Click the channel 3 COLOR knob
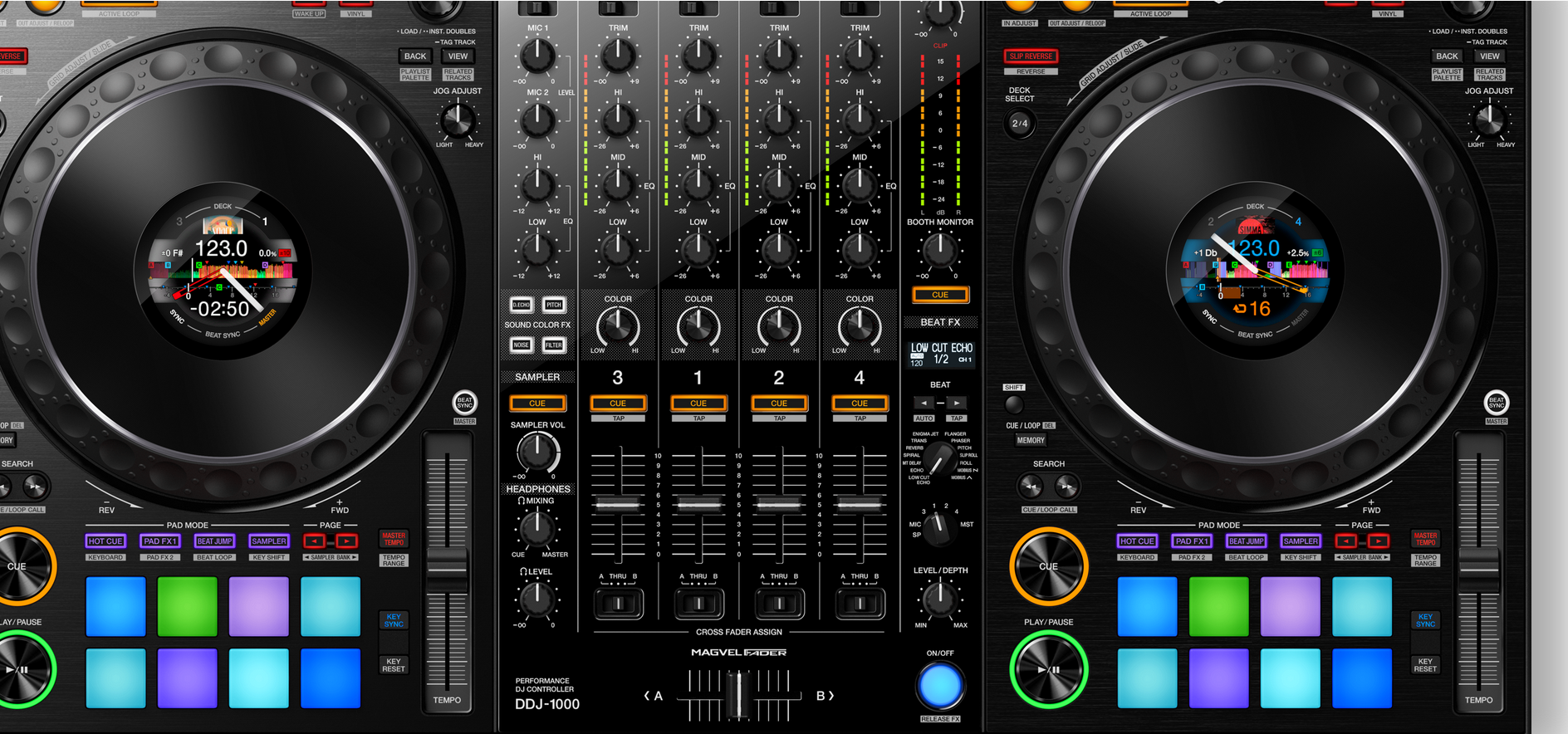 (x=618, y=326)
